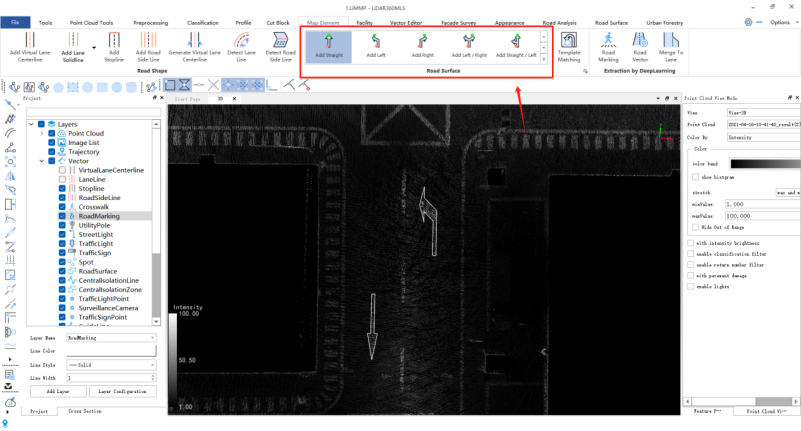Click the grayscale color band gradient

pos(765,163)
